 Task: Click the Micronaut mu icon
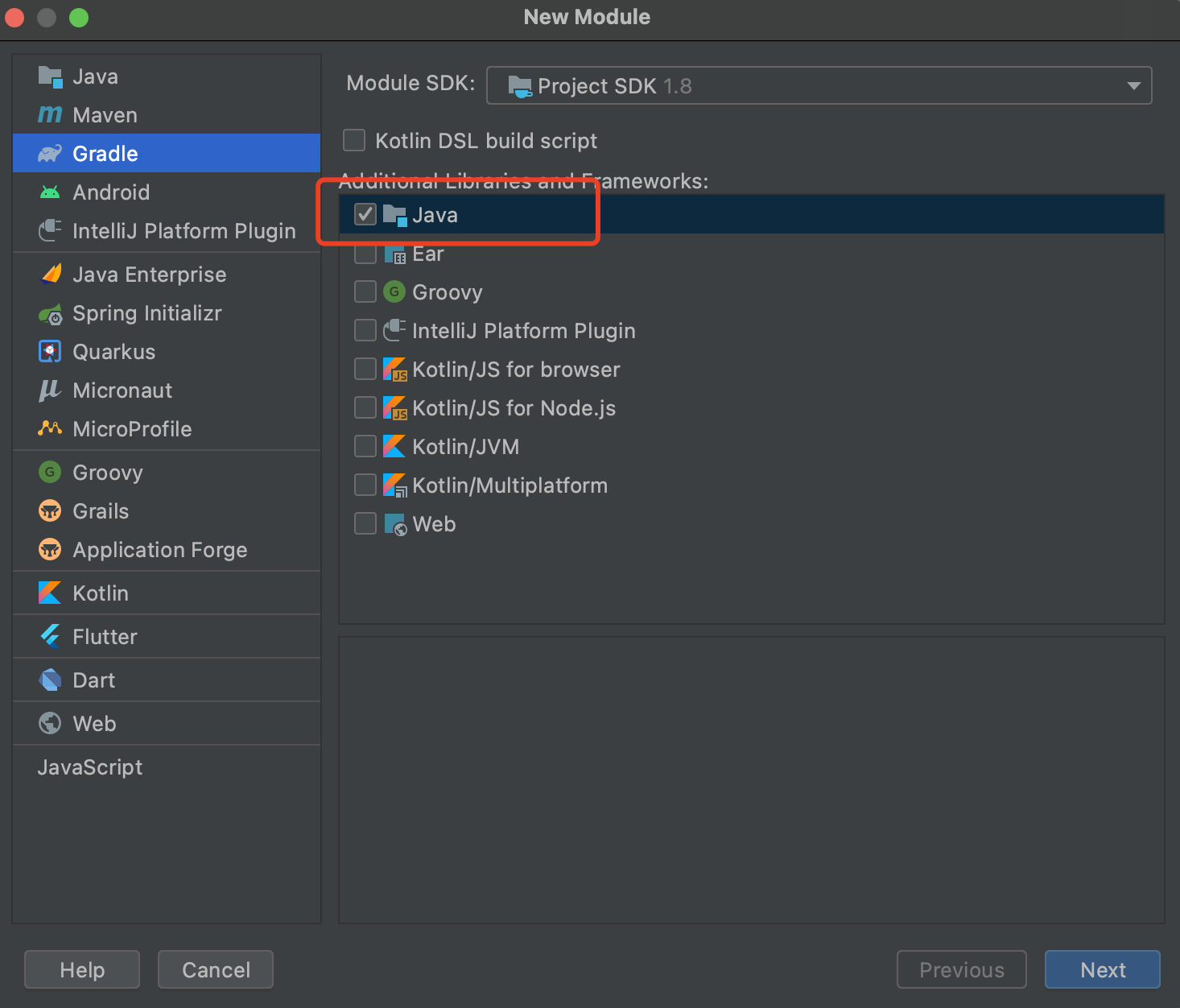click(50, 390)
